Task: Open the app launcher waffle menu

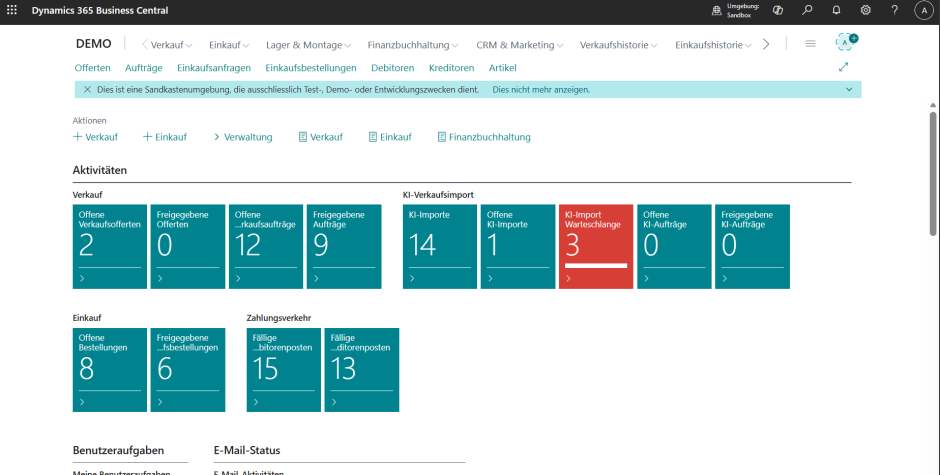Action: [12, 10]
